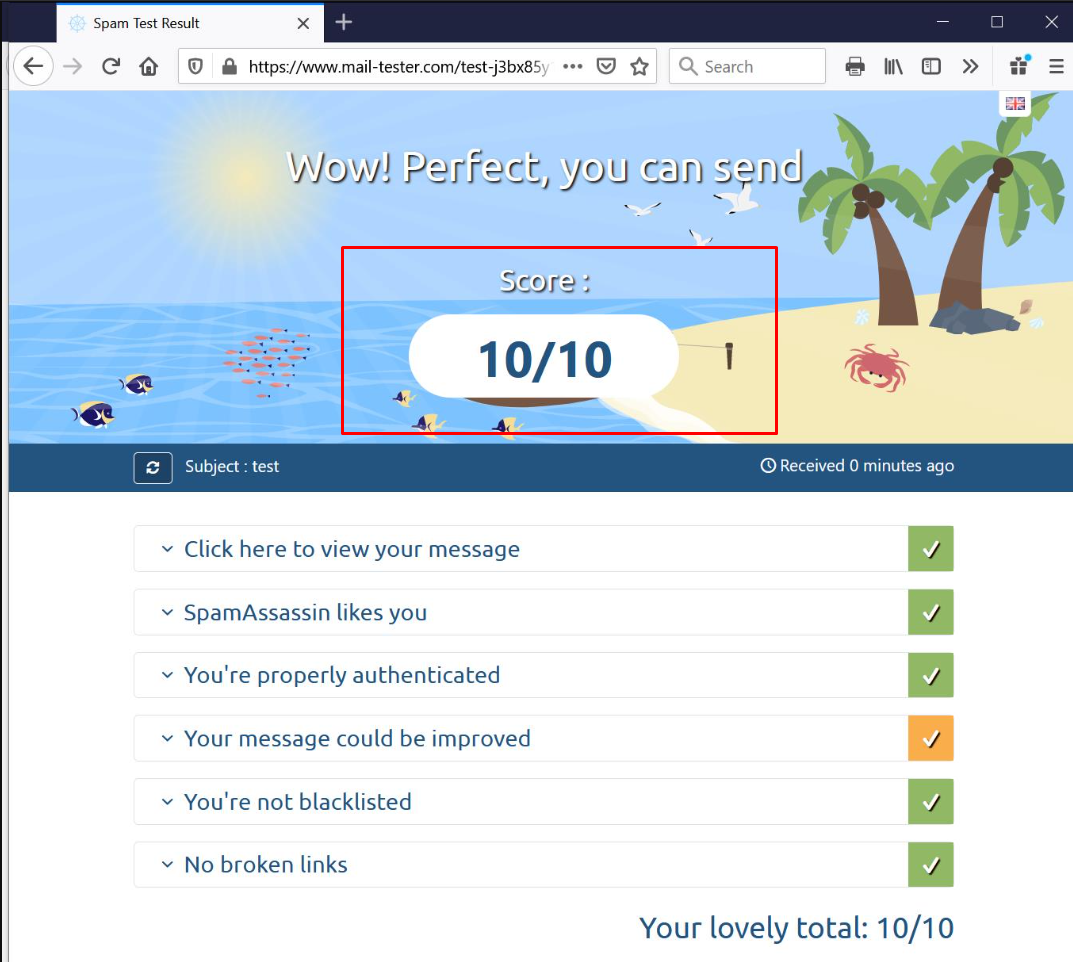Click green checkmark for SpamAssassin likes you

pyautogui.click(x=930, y=612)
